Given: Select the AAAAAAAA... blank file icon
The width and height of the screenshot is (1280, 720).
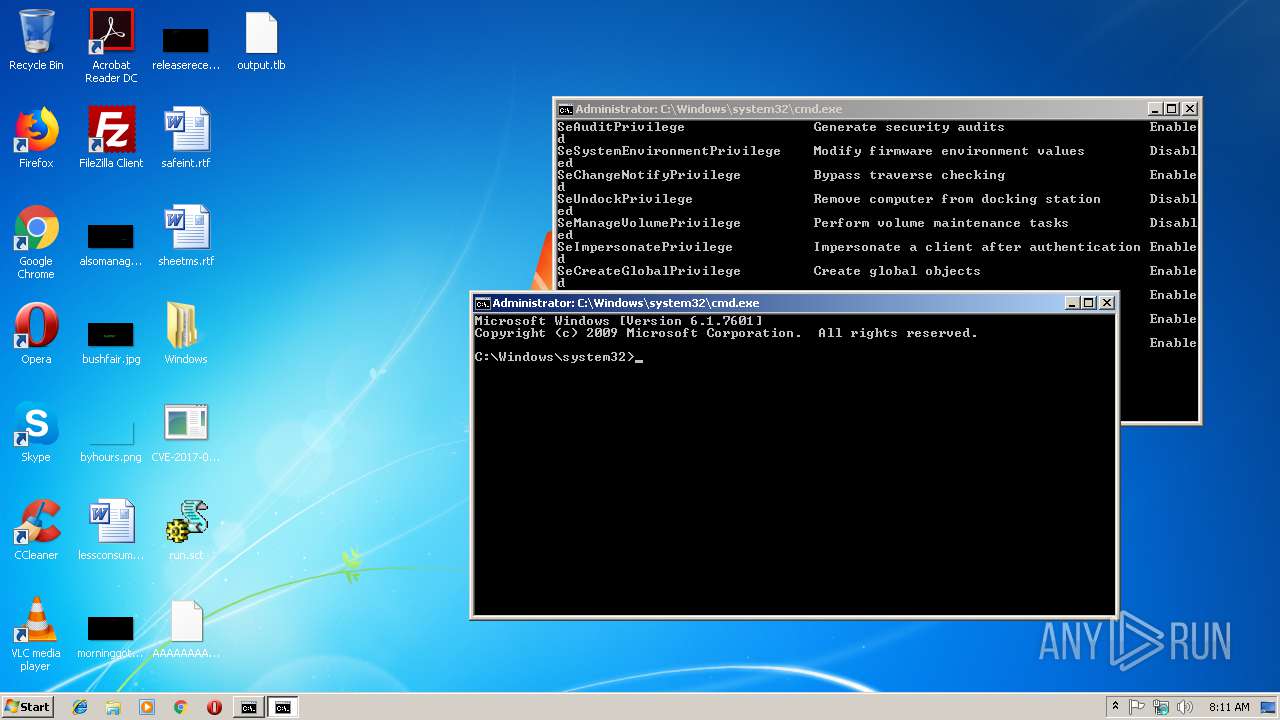Looking at the screenshot, I should pos(186,629).
